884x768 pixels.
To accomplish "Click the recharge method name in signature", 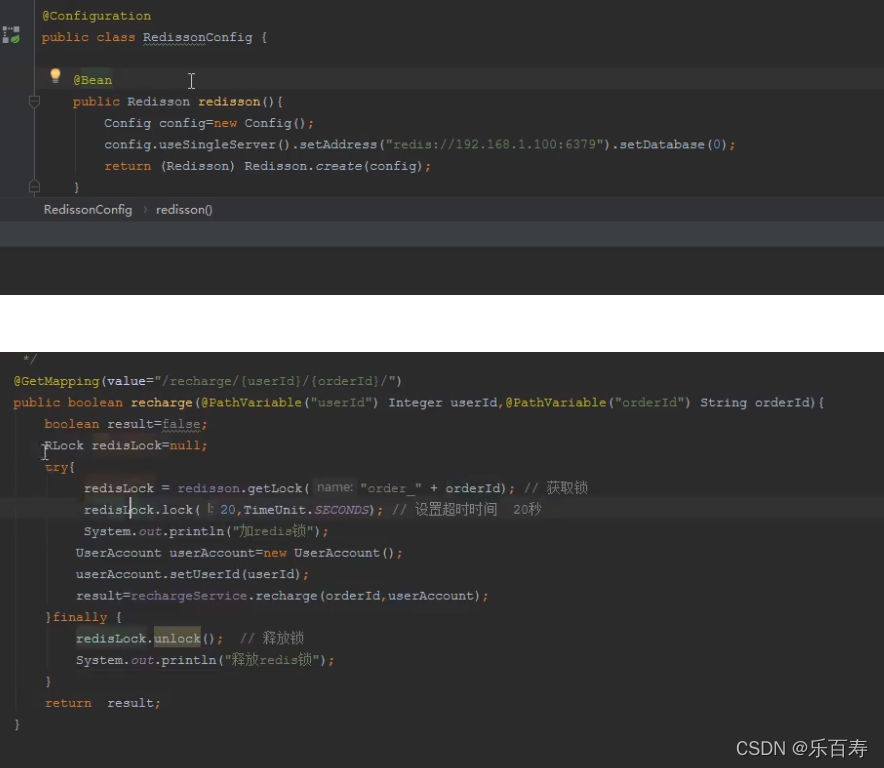I will tap(161, 403).
